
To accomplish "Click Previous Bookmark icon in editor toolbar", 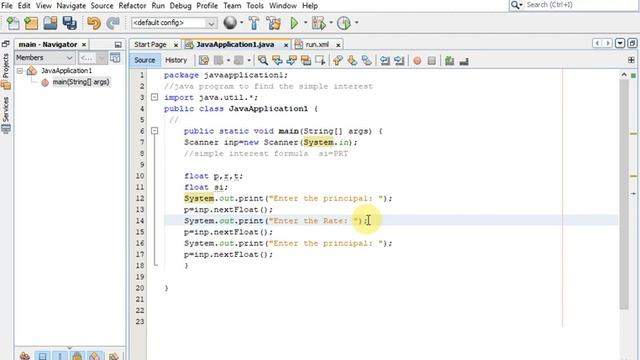I will (338, 60).
